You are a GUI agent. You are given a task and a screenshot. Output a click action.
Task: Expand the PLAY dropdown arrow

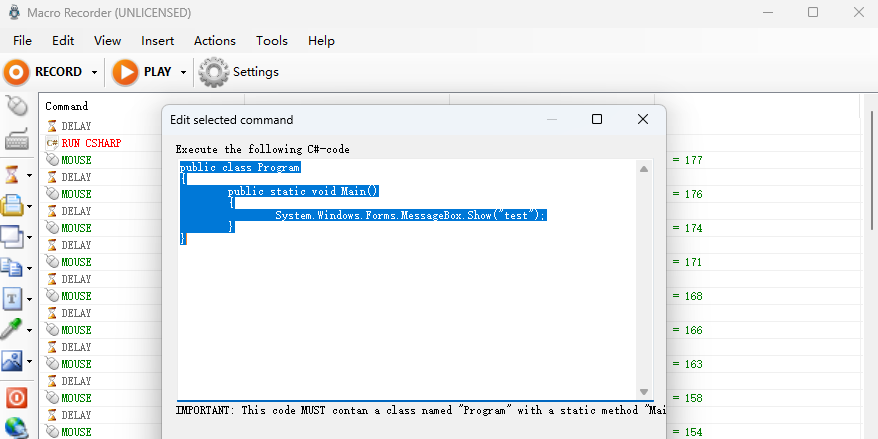point(183,73)
